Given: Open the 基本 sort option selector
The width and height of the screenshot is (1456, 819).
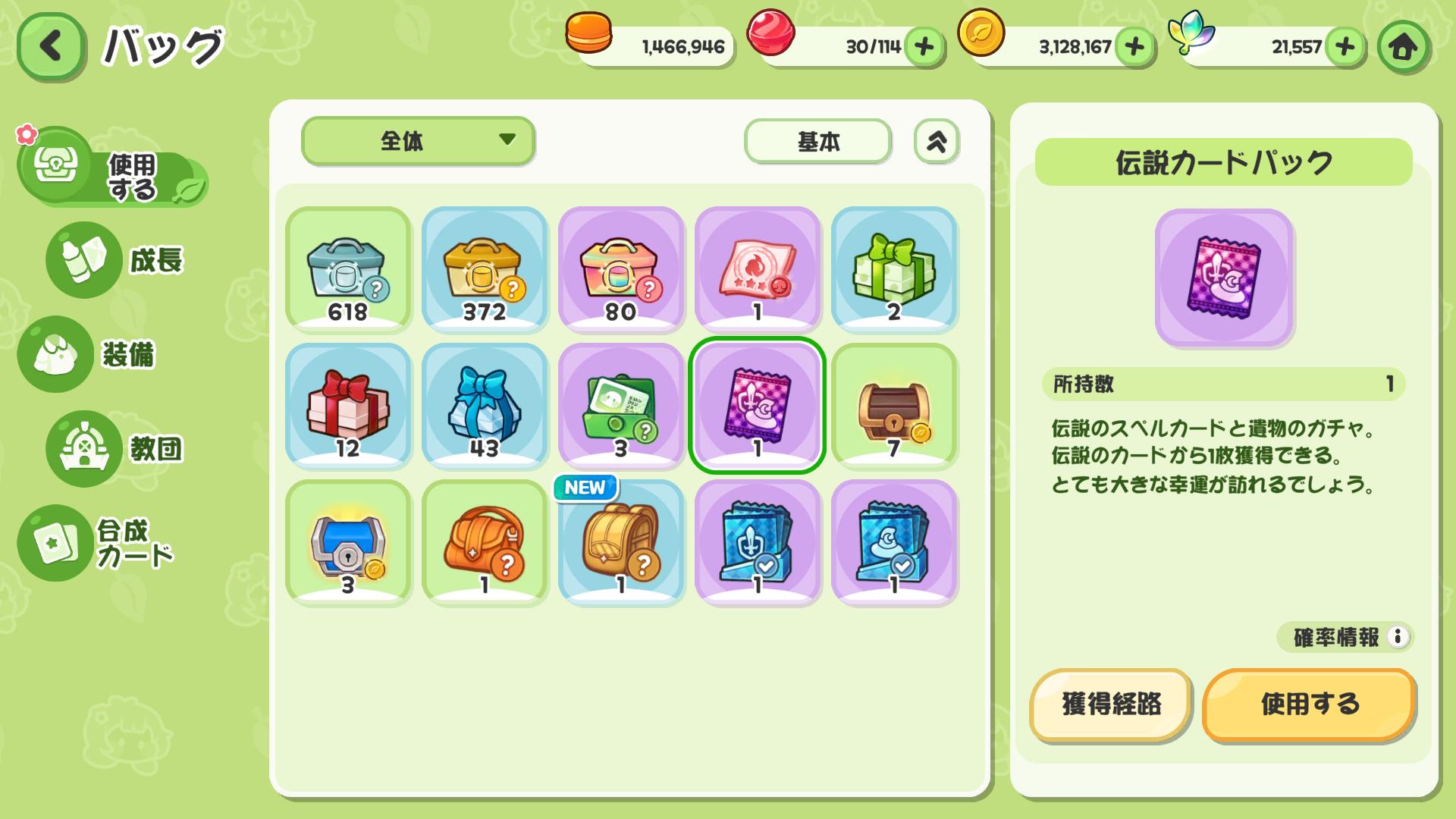Looking at the screenshot, I should [817, 141].
